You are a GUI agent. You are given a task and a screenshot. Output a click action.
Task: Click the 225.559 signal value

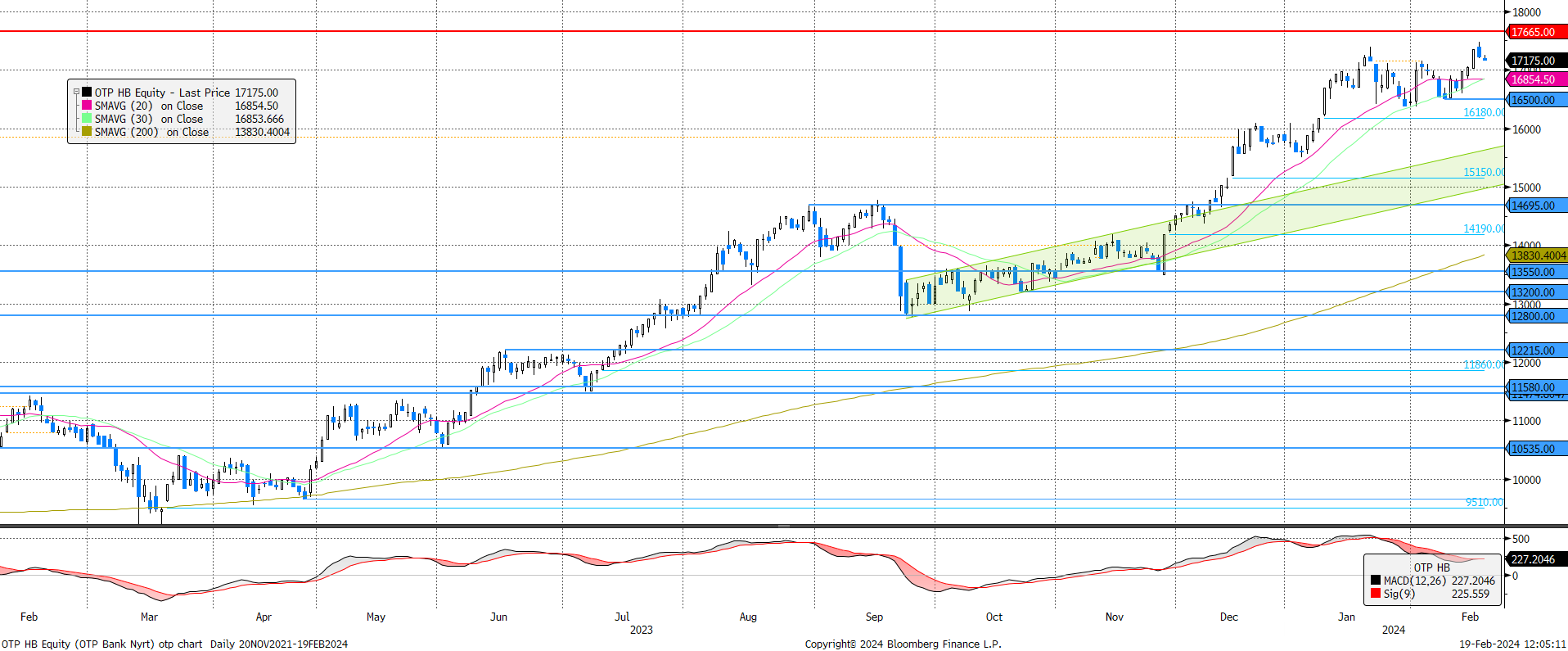coord(1471,594)
